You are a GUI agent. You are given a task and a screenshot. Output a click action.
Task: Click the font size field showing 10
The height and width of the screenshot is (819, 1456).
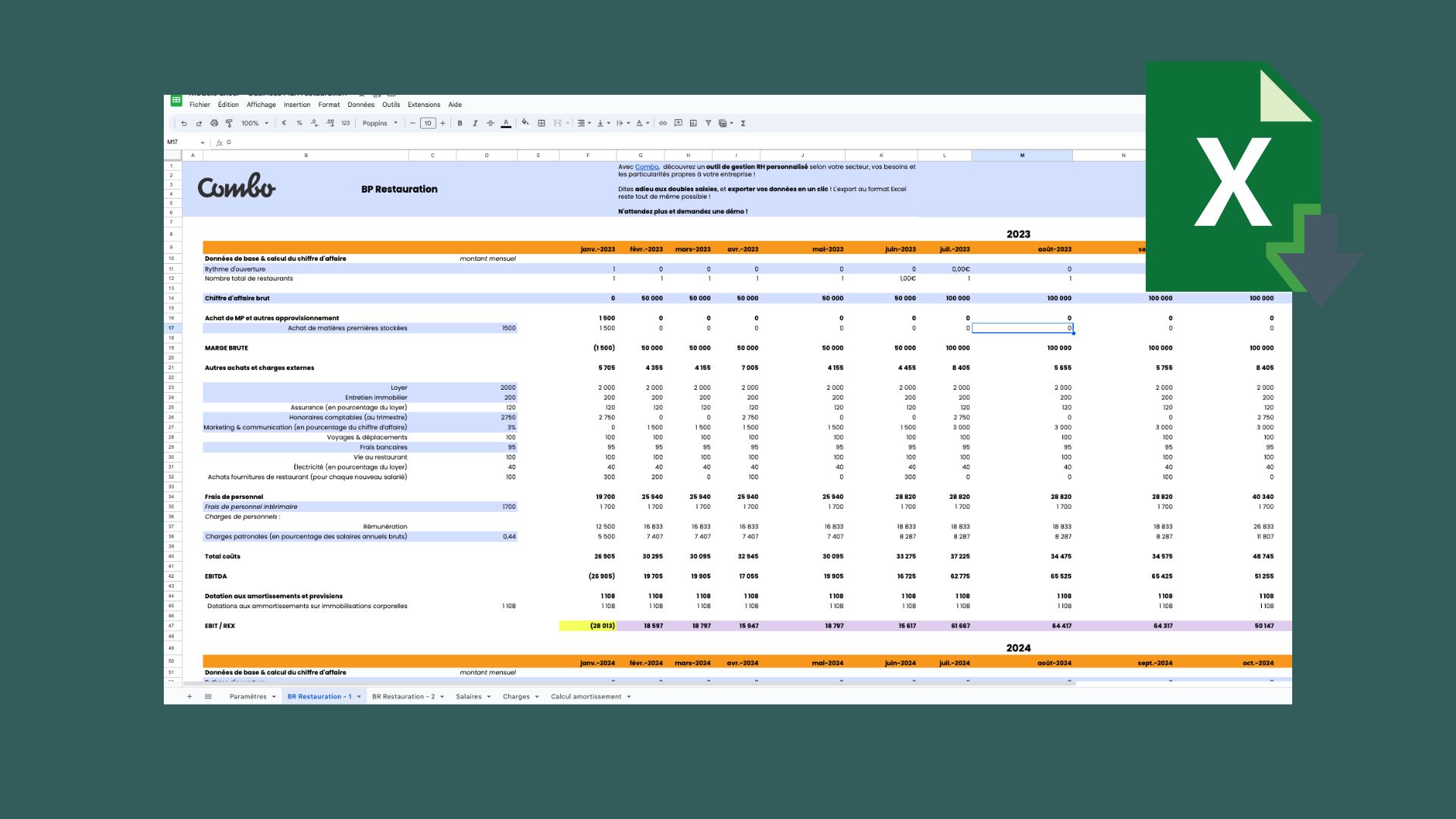pyautogui.click(x=428, y=123)
